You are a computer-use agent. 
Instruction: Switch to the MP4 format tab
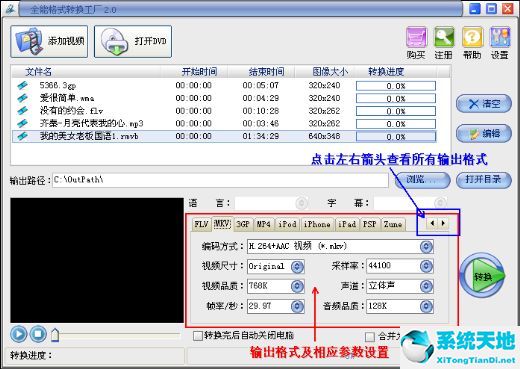[264, 224]
